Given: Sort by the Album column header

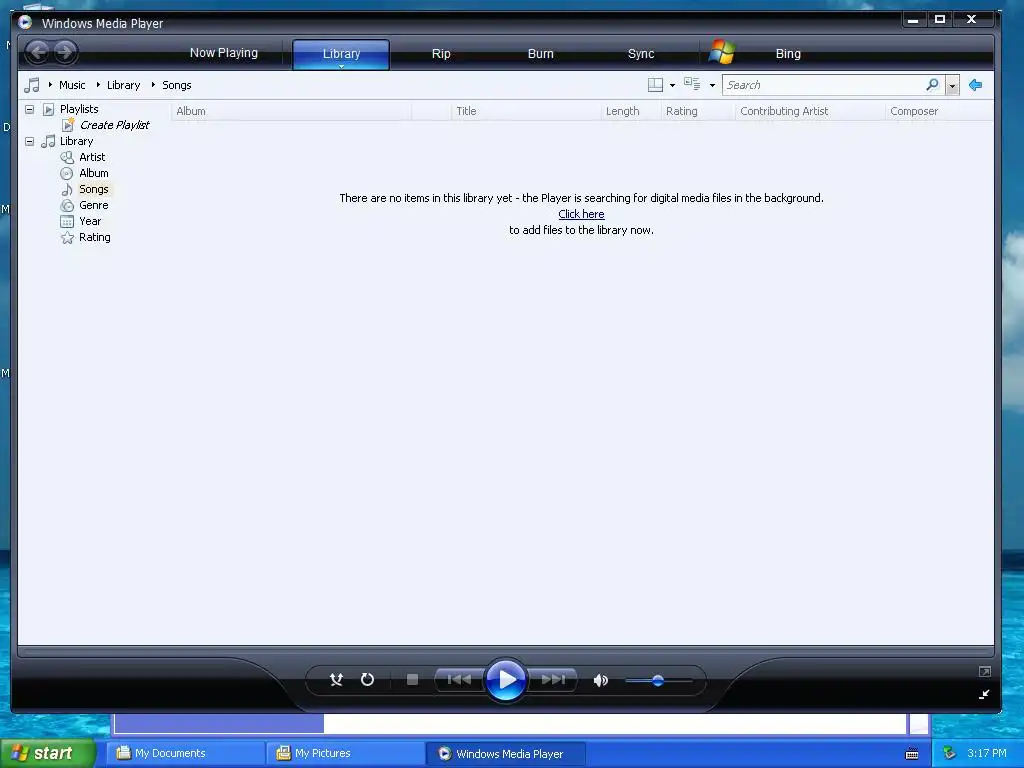Looking at the screenshot, I should 291,111.
